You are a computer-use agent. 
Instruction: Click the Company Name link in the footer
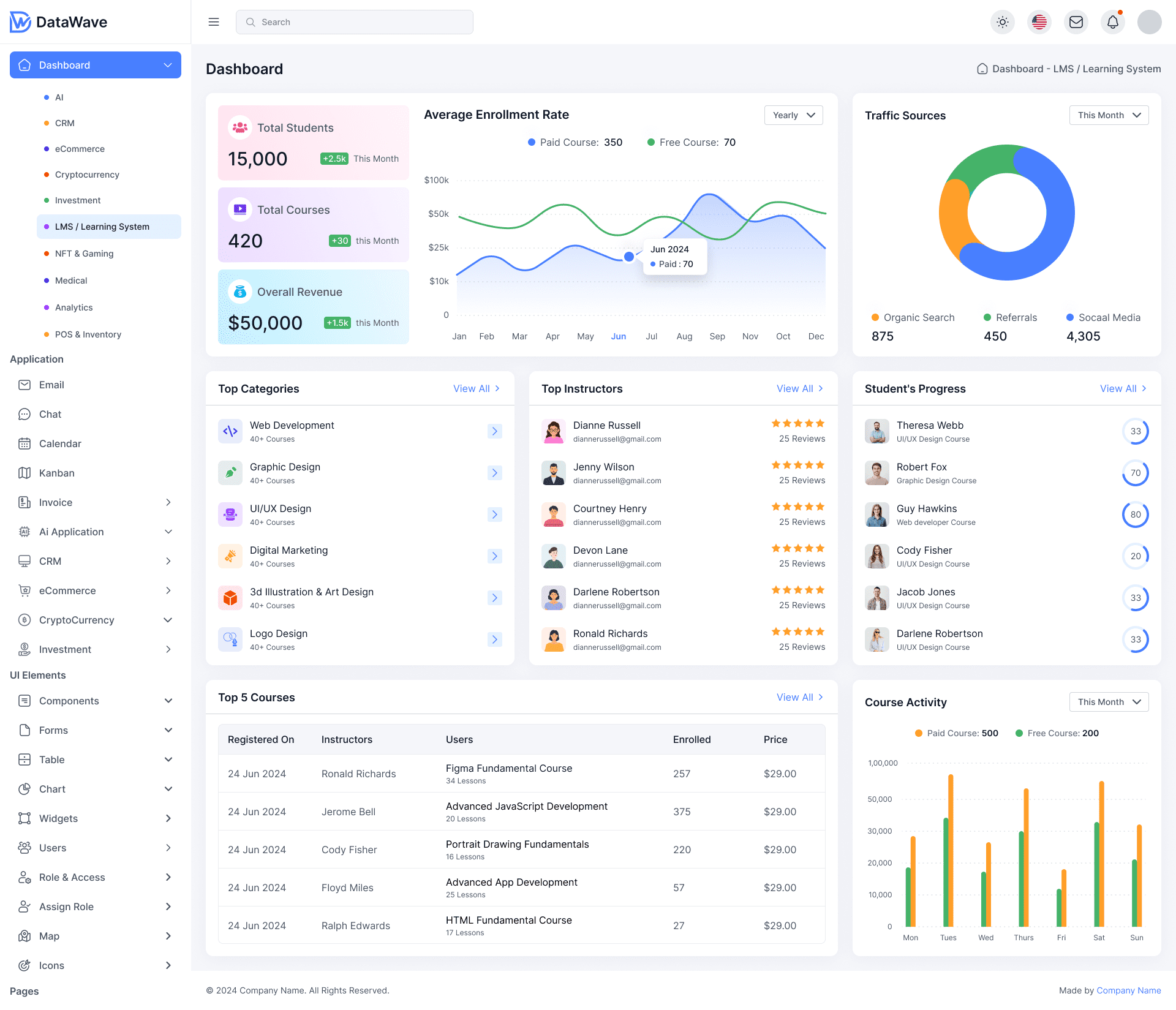tap(1129, 990)
